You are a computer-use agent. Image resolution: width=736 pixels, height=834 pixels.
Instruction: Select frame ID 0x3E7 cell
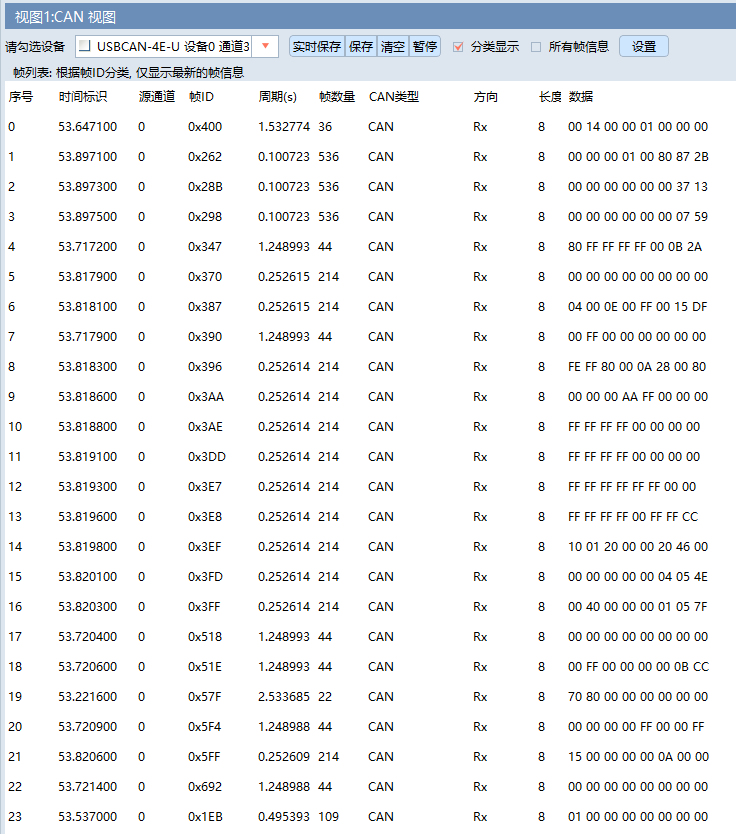click(x=205, y=487)
